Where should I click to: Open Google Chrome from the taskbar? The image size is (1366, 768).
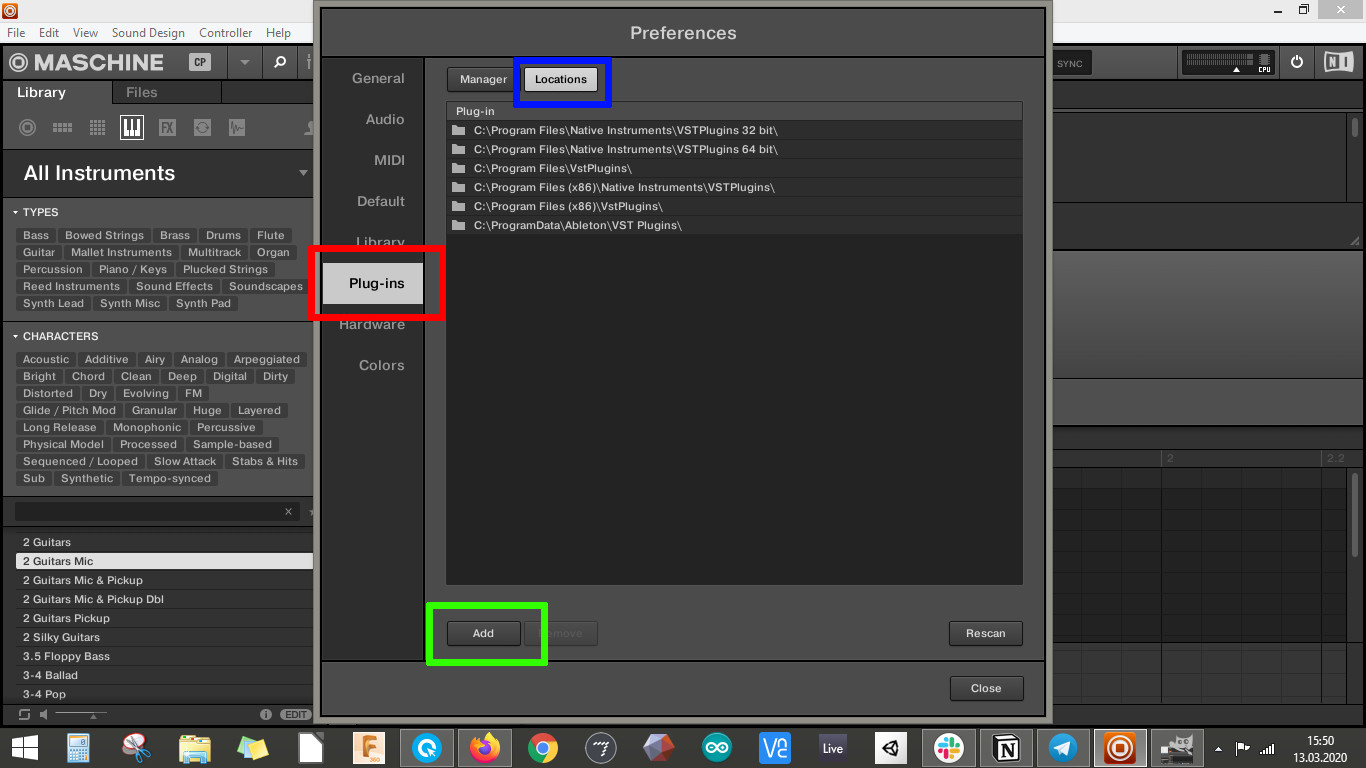(x=543, y=747)
